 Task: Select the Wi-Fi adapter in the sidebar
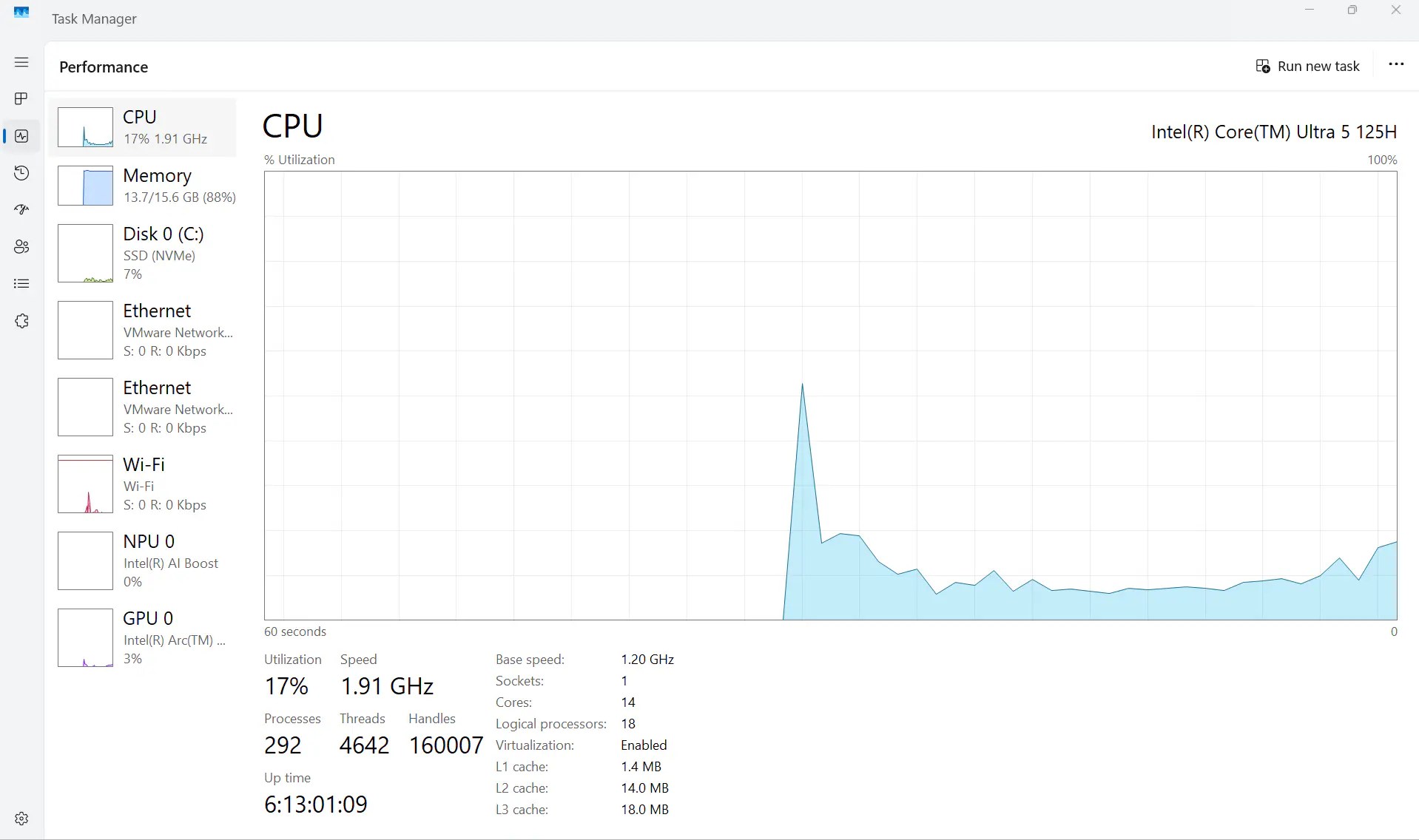click(143, 484)
